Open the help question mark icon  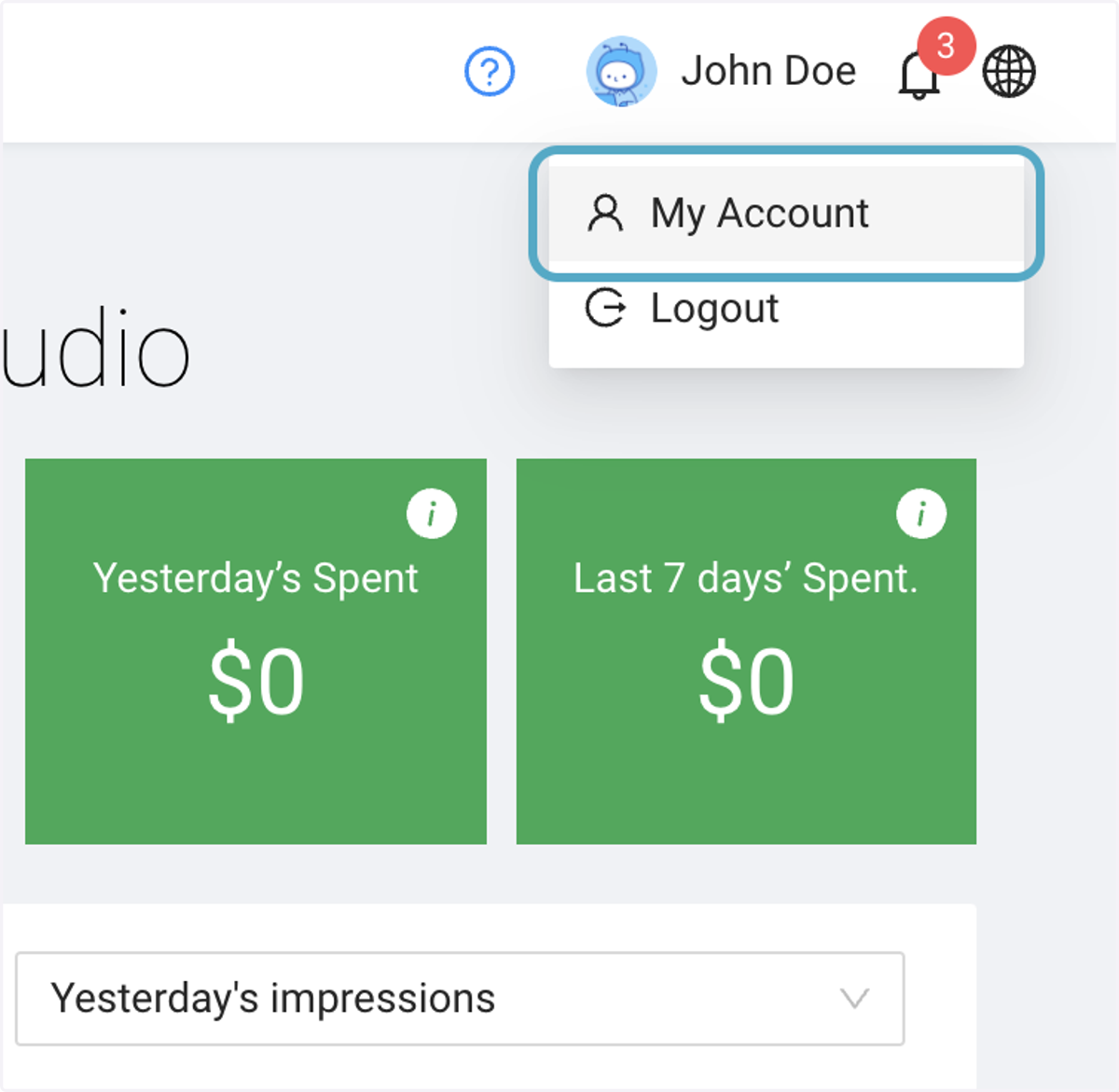coord(490,72)
